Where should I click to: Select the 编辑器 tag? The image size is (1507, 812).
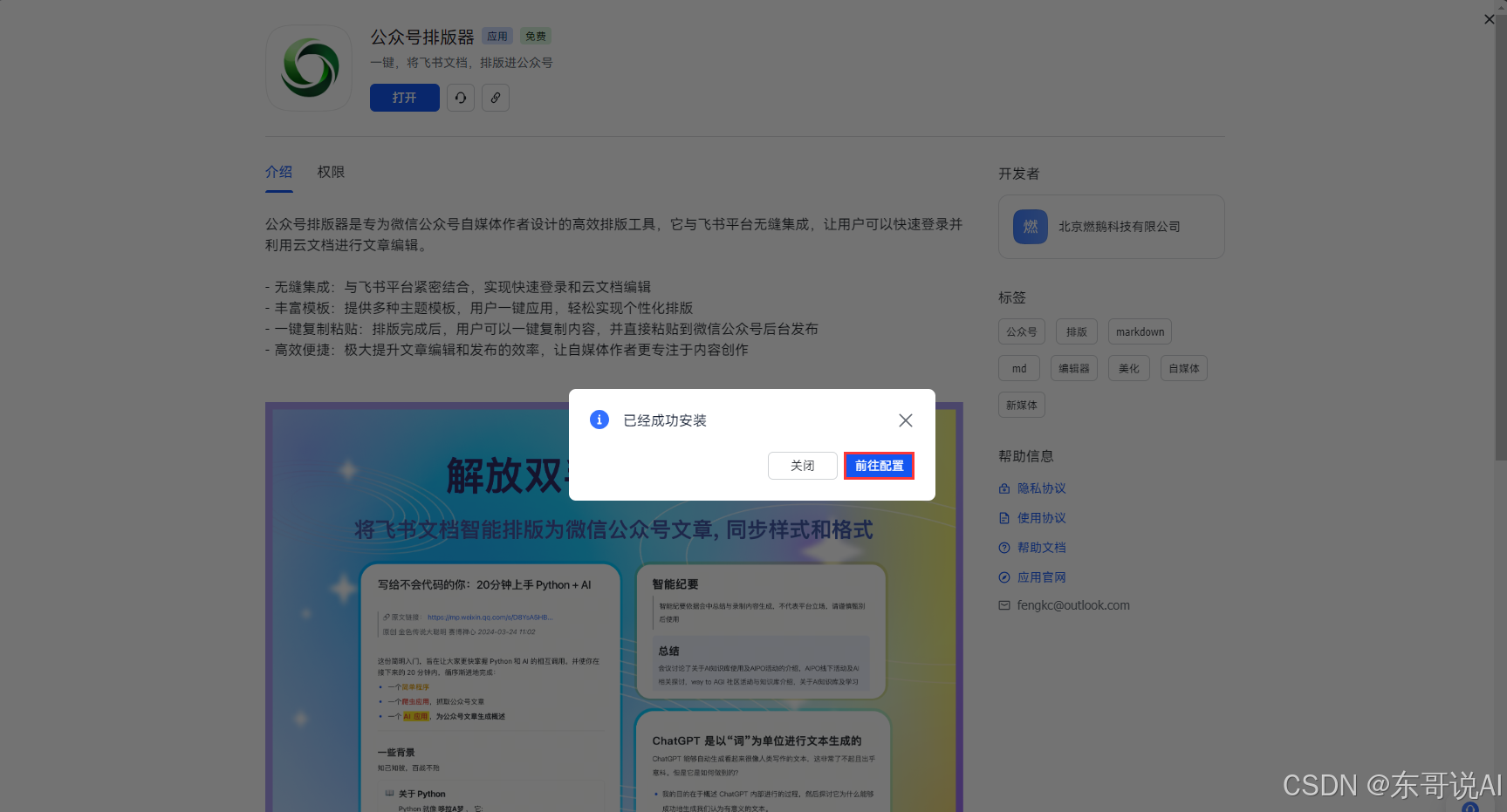tap(1074, 368)
